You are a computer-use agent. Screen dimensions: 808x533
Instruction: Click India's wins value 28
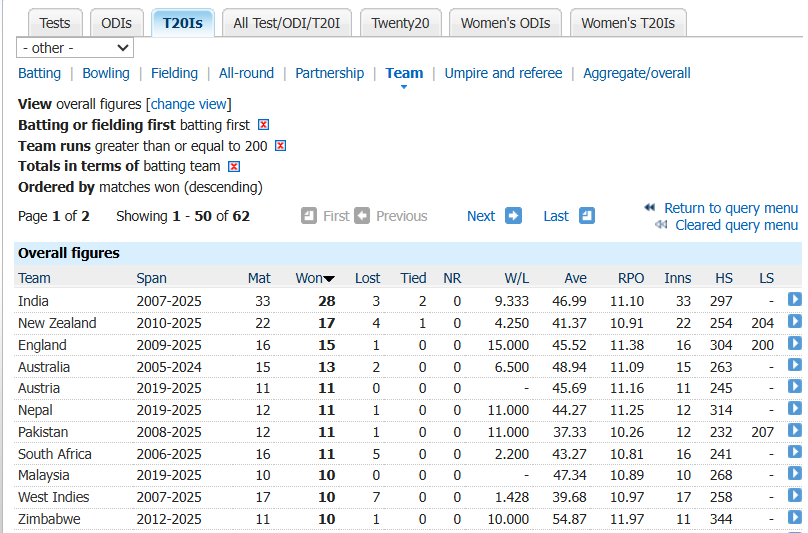tap(327, 302)
